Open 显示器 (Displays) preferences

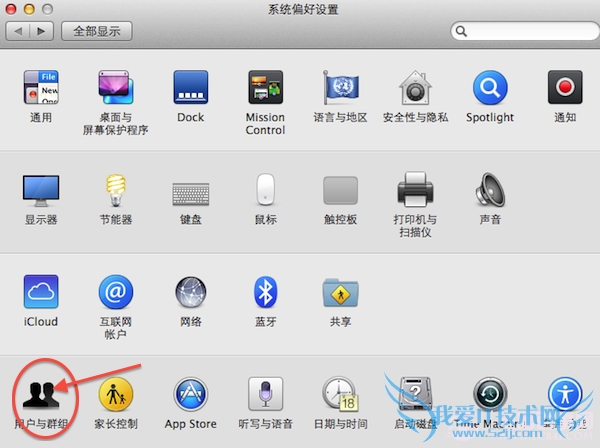tap(41, 190)
